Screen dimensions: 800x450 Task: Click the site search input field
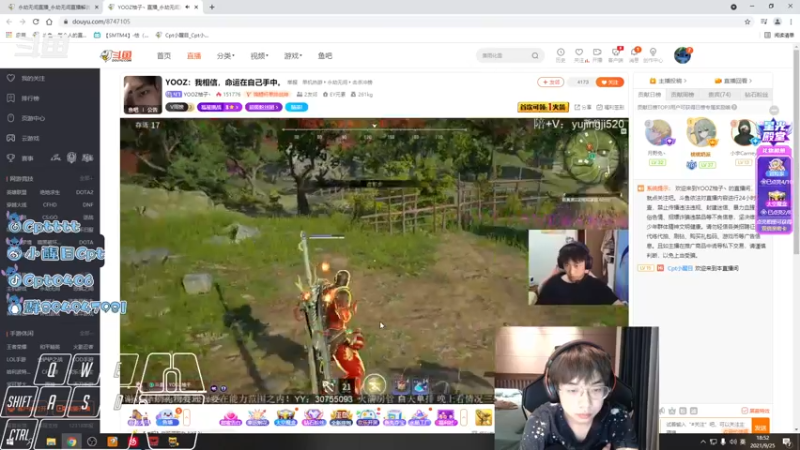tap(504, 56)
